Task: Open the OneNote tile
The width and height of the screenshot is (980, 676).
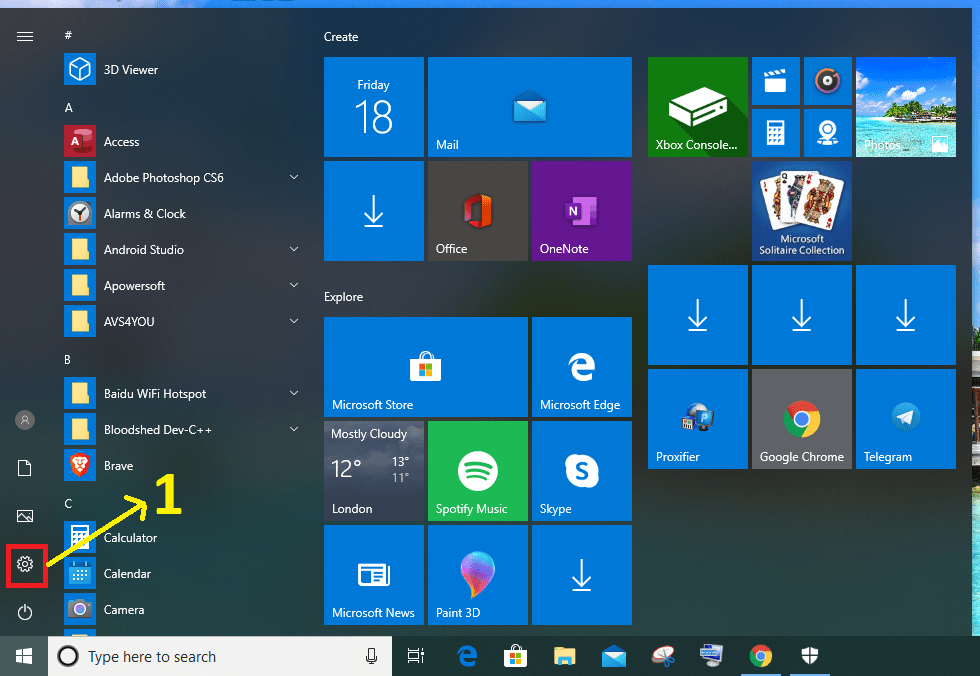Action: click(x=582, y=211)
